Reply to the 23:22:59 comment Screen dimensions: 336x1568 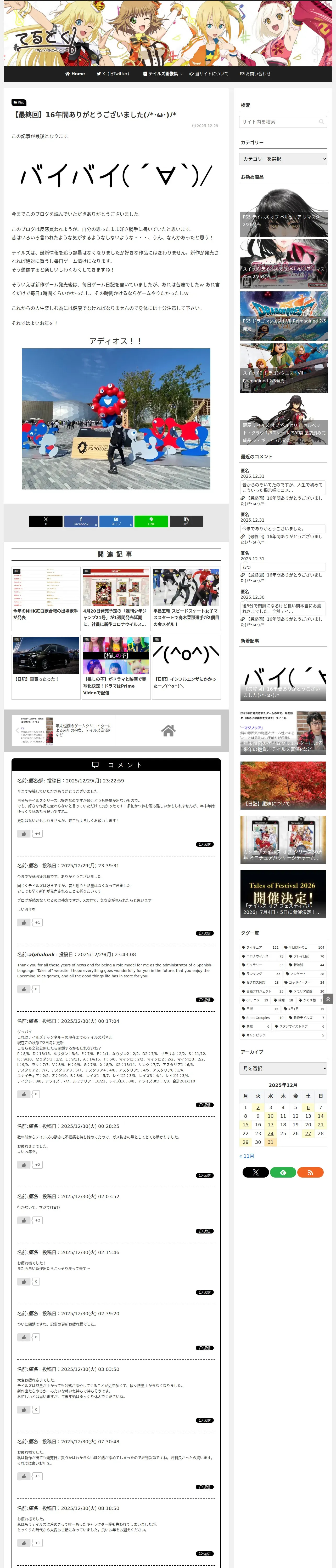tap(204, 844)
